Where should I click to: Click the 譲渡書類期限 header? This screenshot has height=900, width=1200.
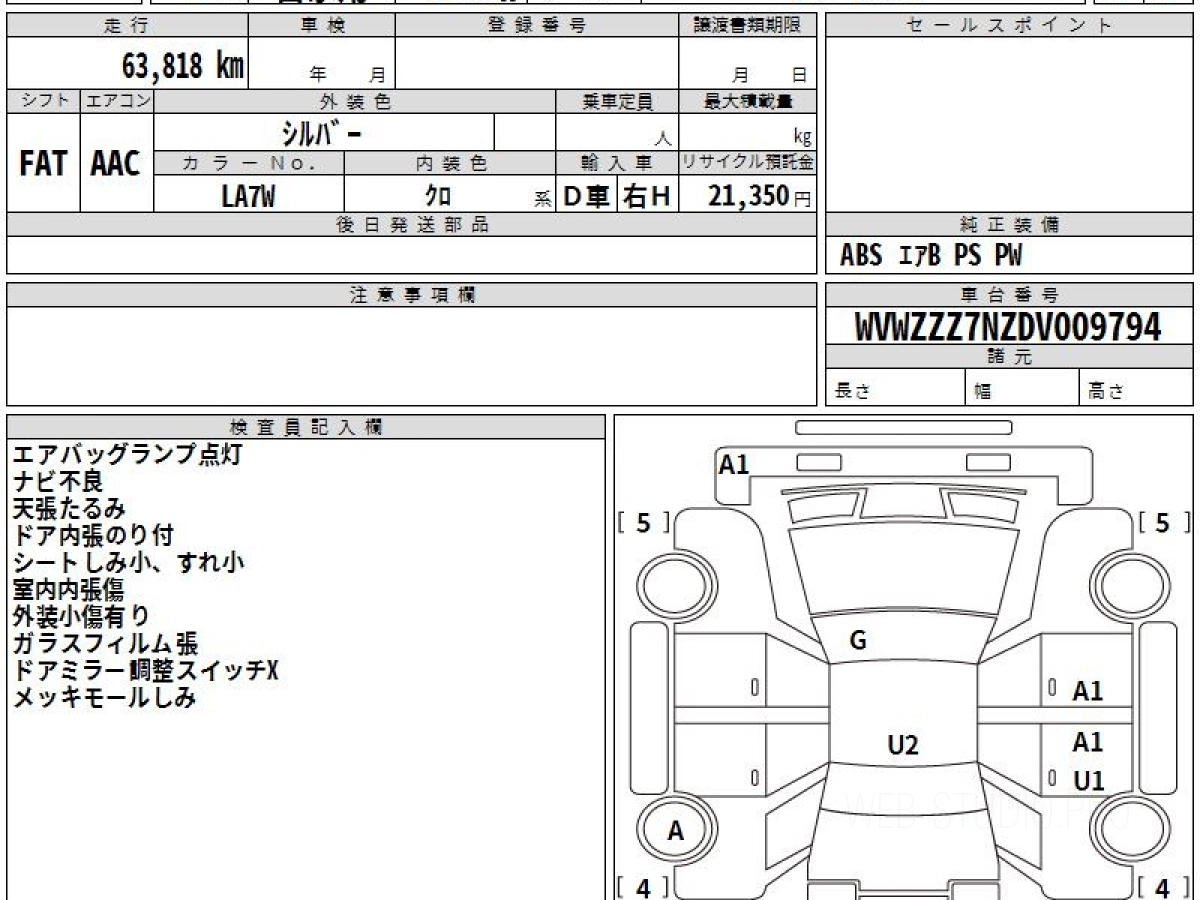coord(748,26)
